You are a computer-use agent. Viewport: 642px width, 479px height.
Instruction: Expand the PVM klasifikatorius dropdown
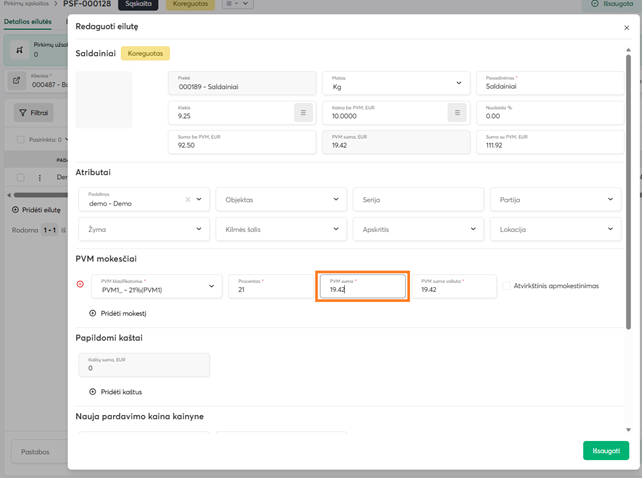click(212, 286)
